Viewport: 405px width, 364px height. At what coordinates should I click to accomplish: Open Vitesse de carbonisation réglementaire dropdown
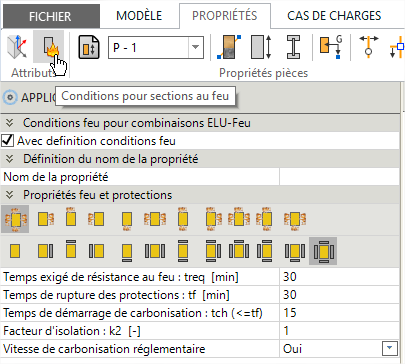(390, 349)
